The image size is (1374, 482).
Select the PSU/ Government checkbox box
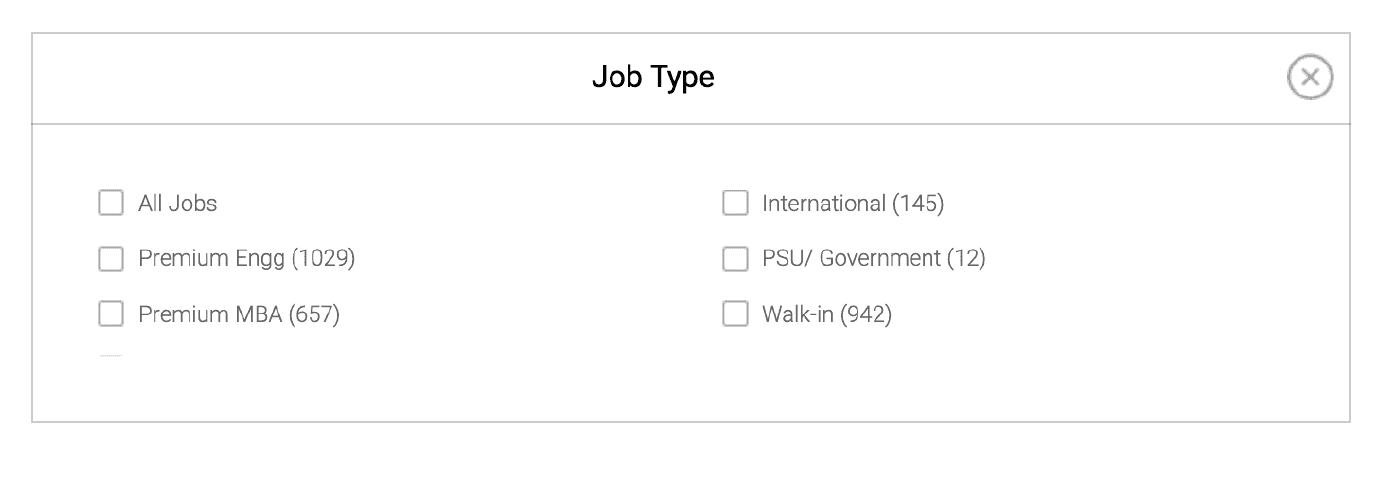coord(735,259)
